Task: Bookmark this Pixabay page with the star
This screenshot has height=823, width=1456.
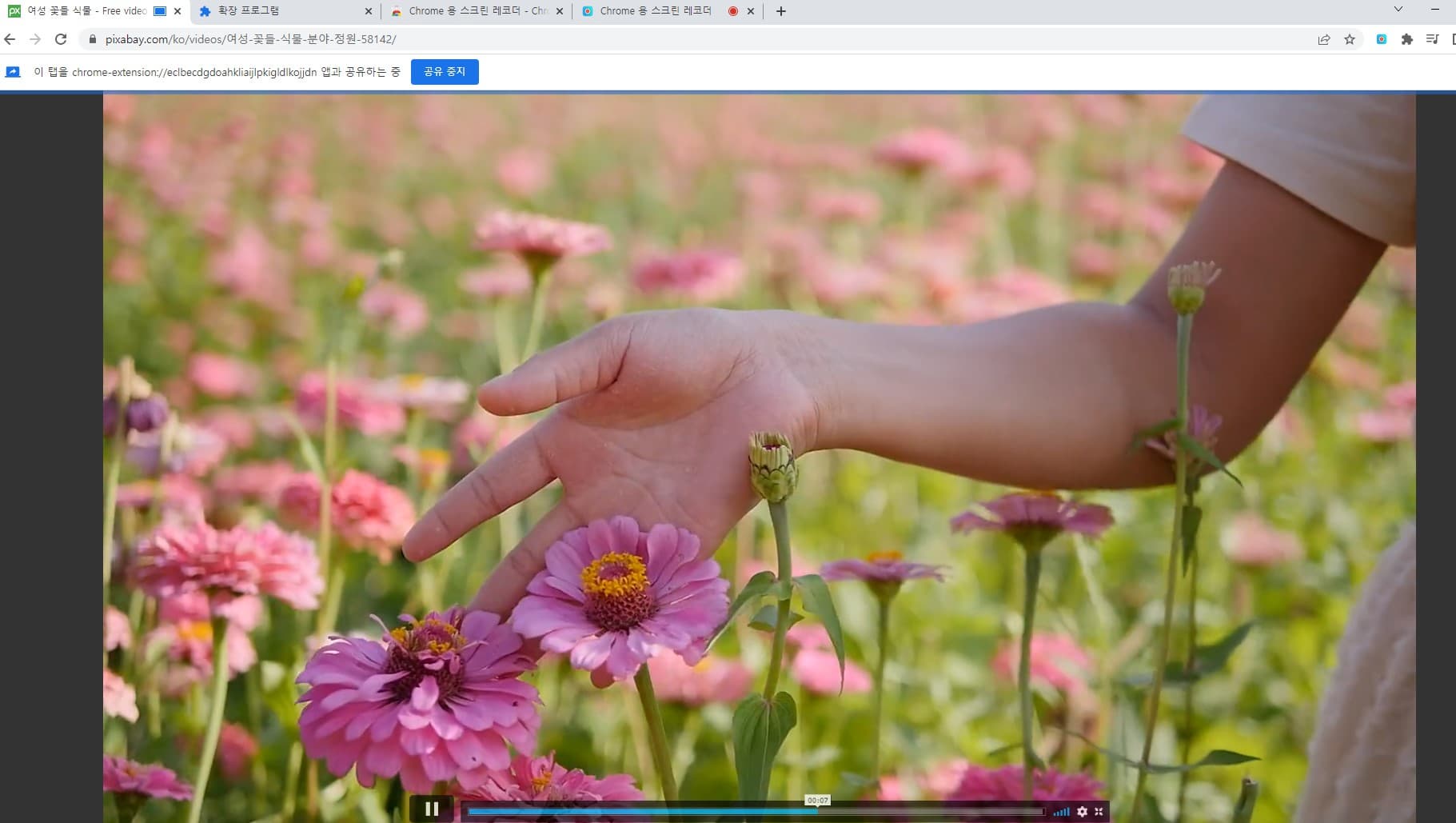Action: [1350, 38]
